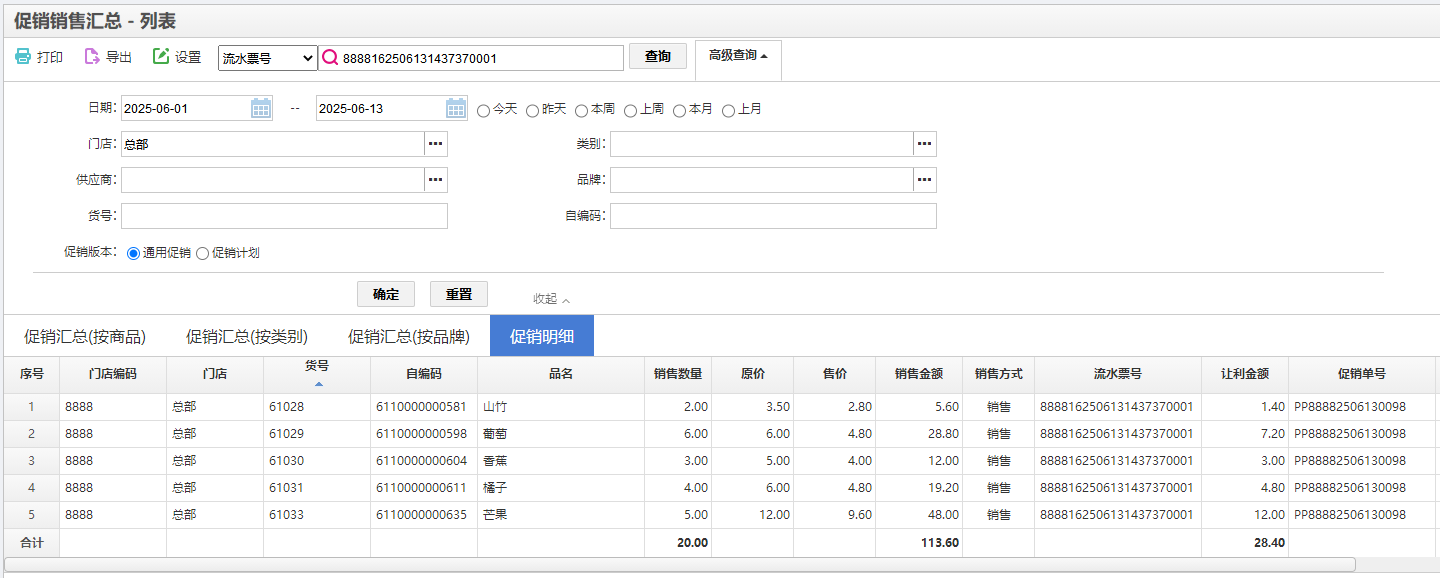Click the 货号 filter input field
Image resolution: width=1440 pixels, height=578 pixels.
point(284,216)
